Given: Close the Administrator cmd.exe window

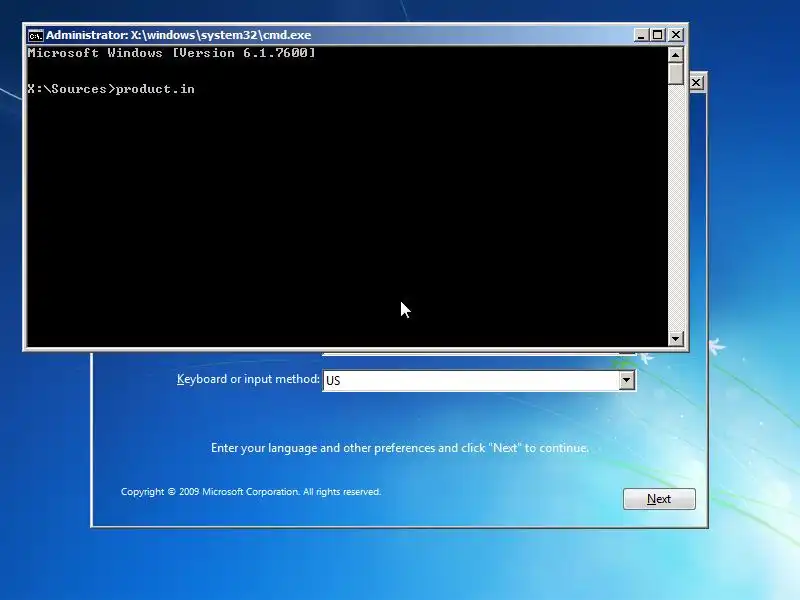Looking at the screenshot, I should click(676, 35).
